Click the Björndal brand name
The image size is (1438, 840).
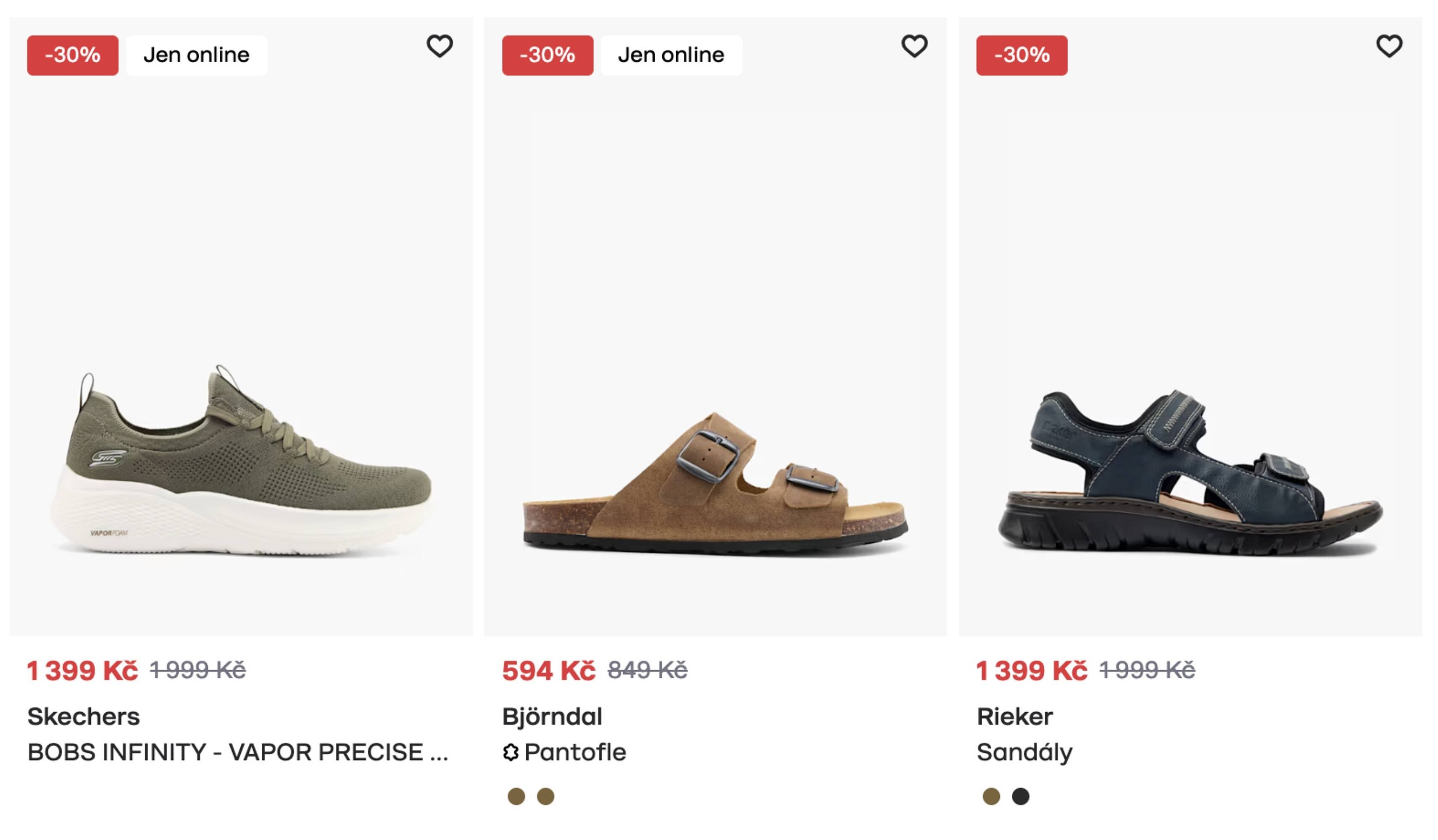pyautogui.click(x=552, y=716)
